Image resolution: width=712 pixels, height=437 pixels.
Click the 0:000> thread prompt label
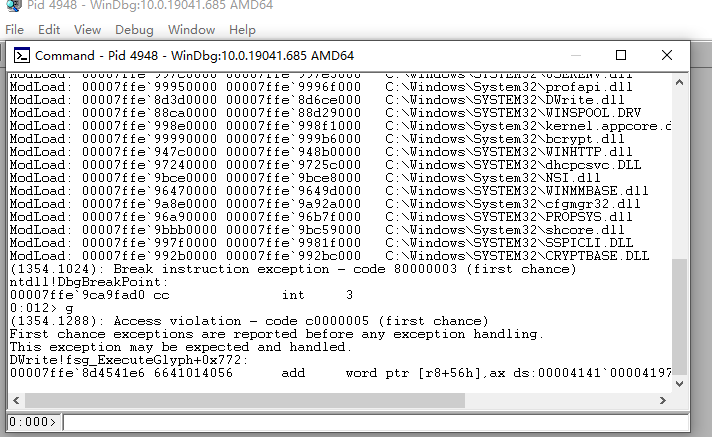coord(33,422)
